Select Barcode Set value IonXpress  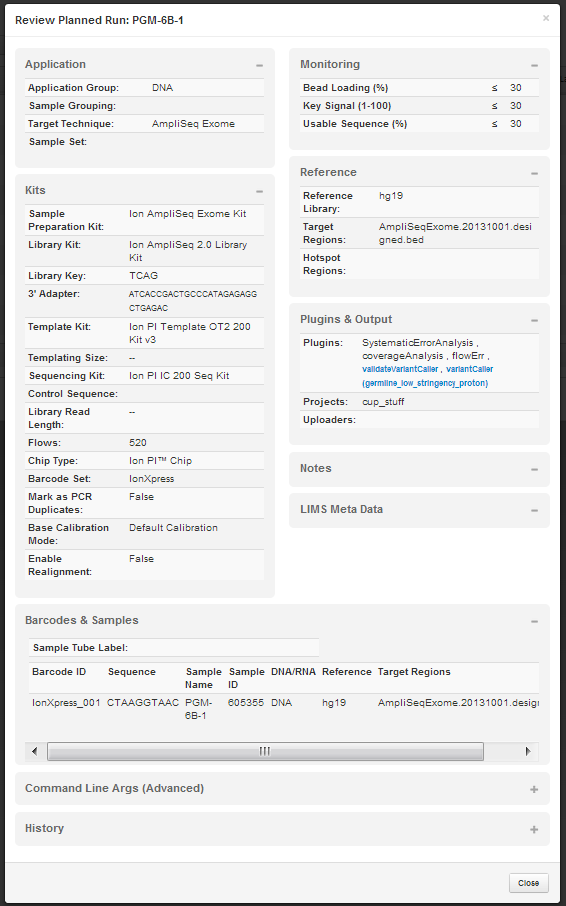[151, 478]
